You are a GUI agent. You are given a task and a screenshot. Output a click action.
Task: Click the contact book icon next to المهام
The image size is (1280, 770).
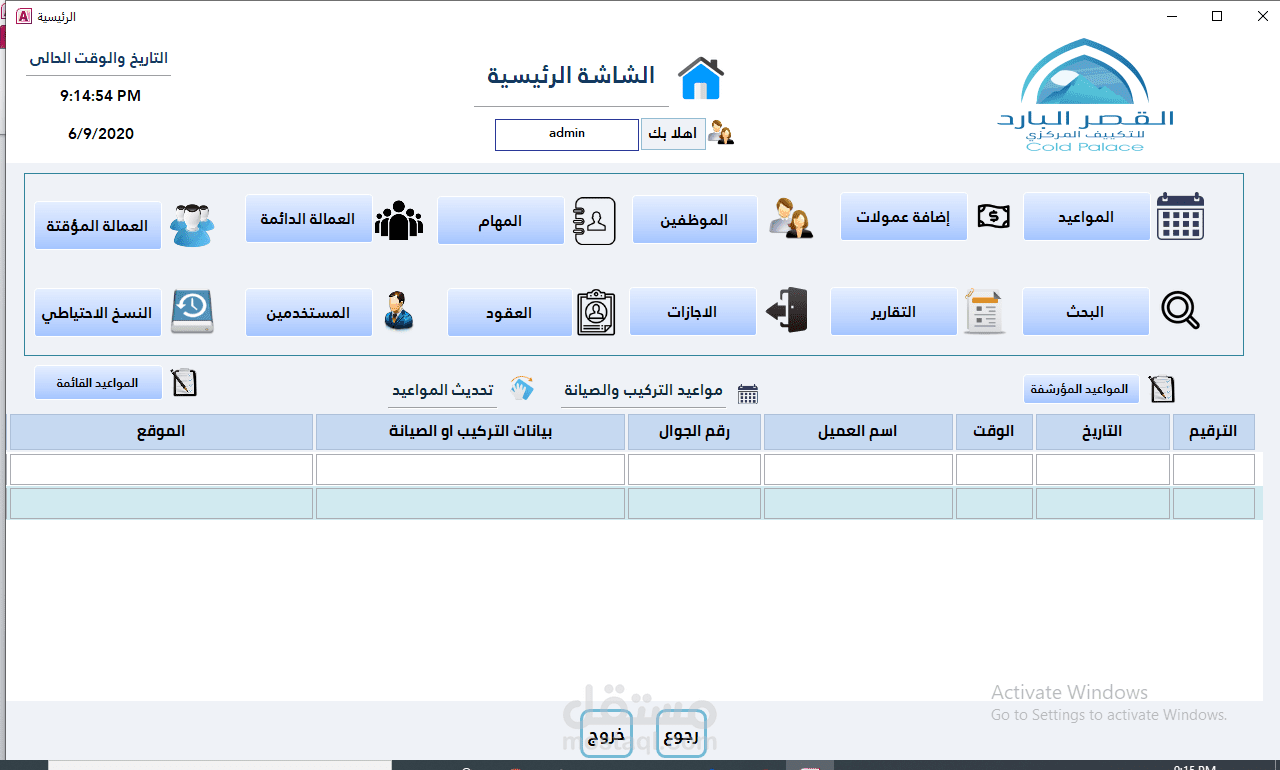pyautogui.click(x=594, y=221)
